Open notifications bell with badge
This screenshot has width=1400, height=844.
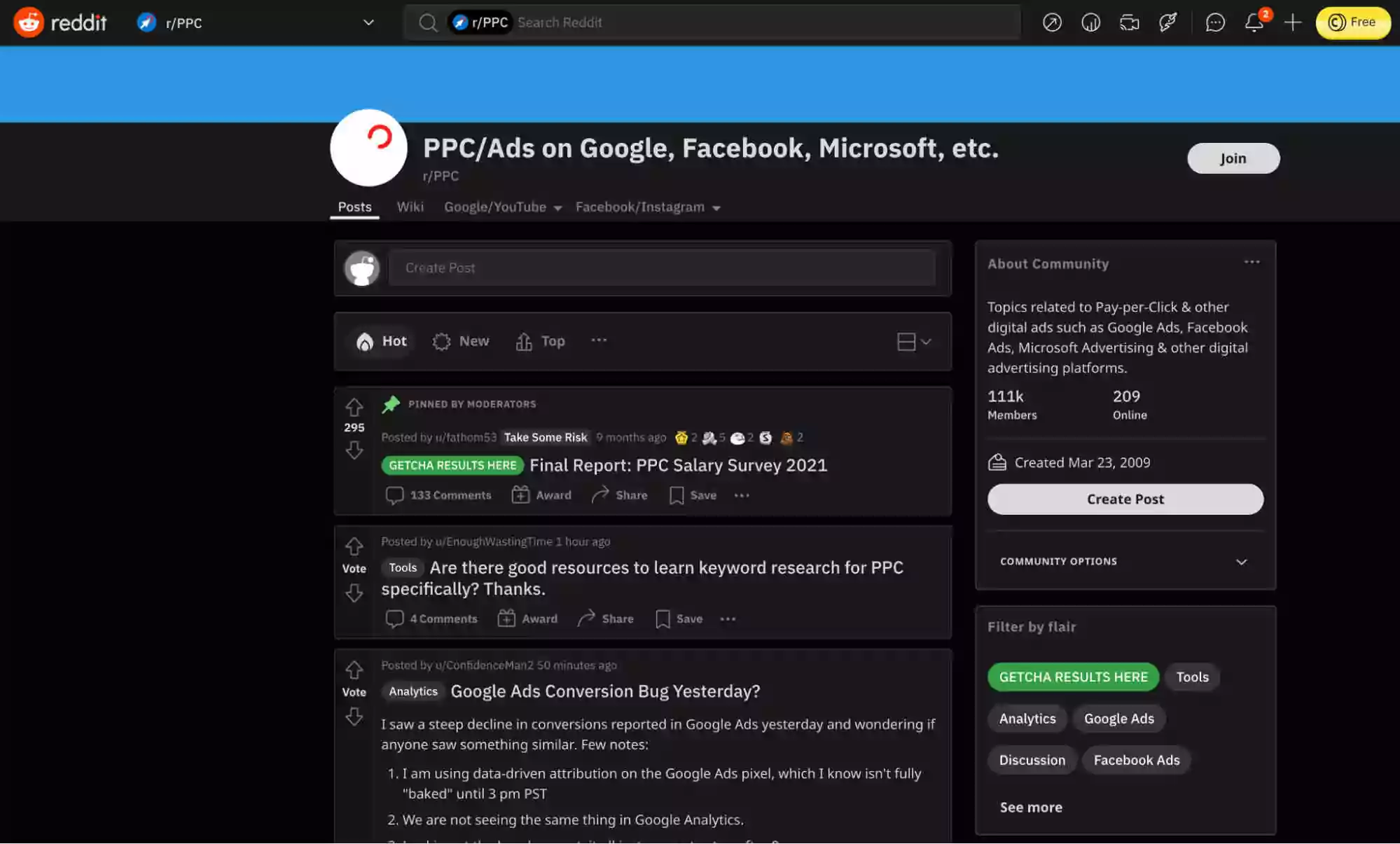point(1254,22)
